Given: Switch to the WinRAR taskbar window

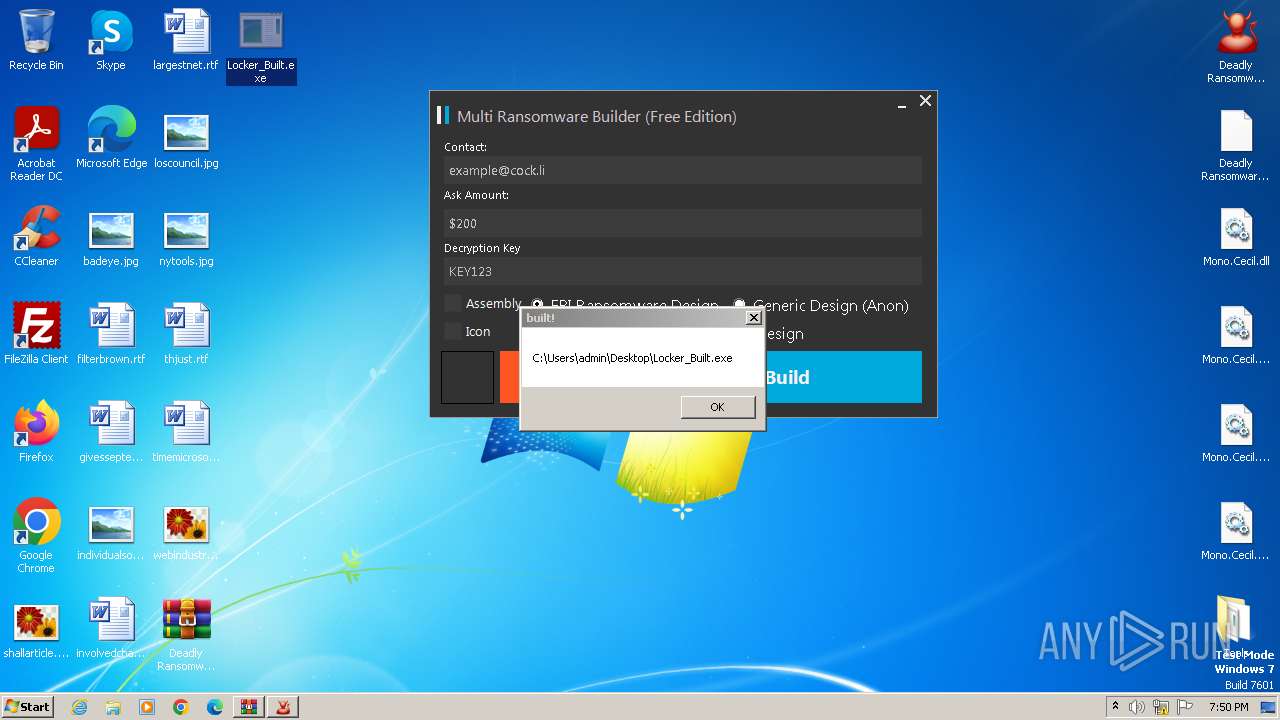Looking at the screenshot, I should [x=249, y=707].
